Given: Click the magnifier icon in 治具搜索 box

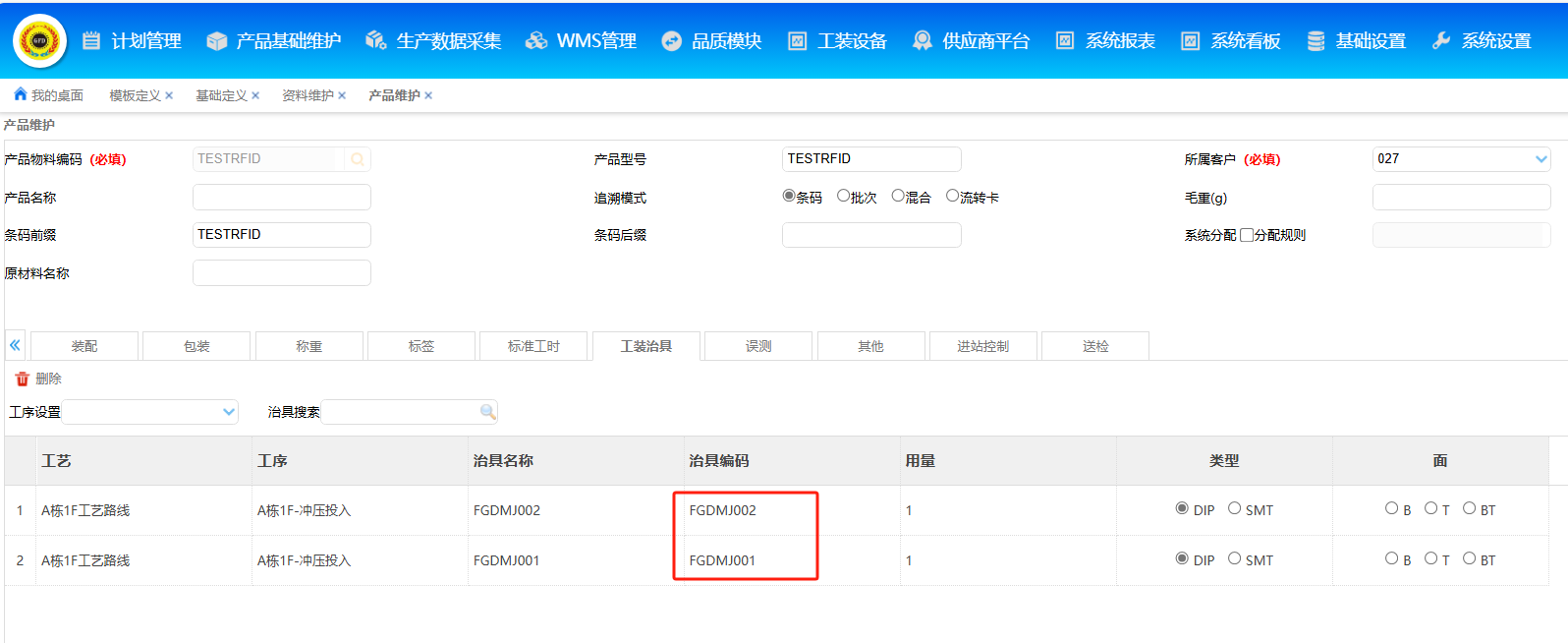Looking at the screenshot, I should [487, 412].
